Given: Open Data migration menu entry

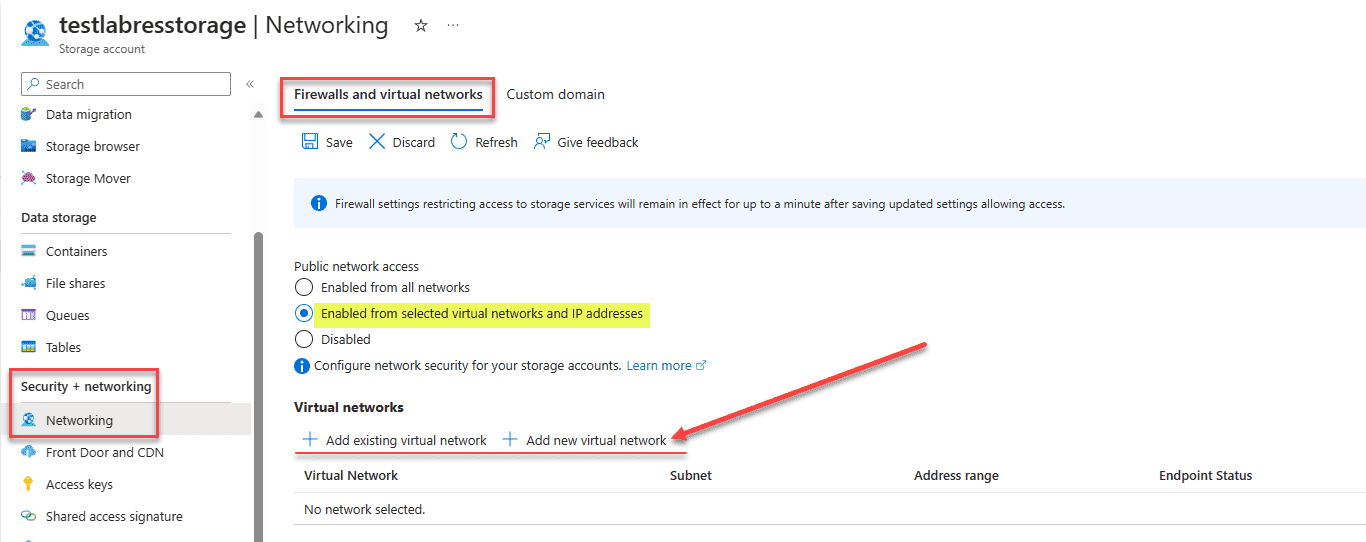Looking at the screenshot, I should (89, 115).
